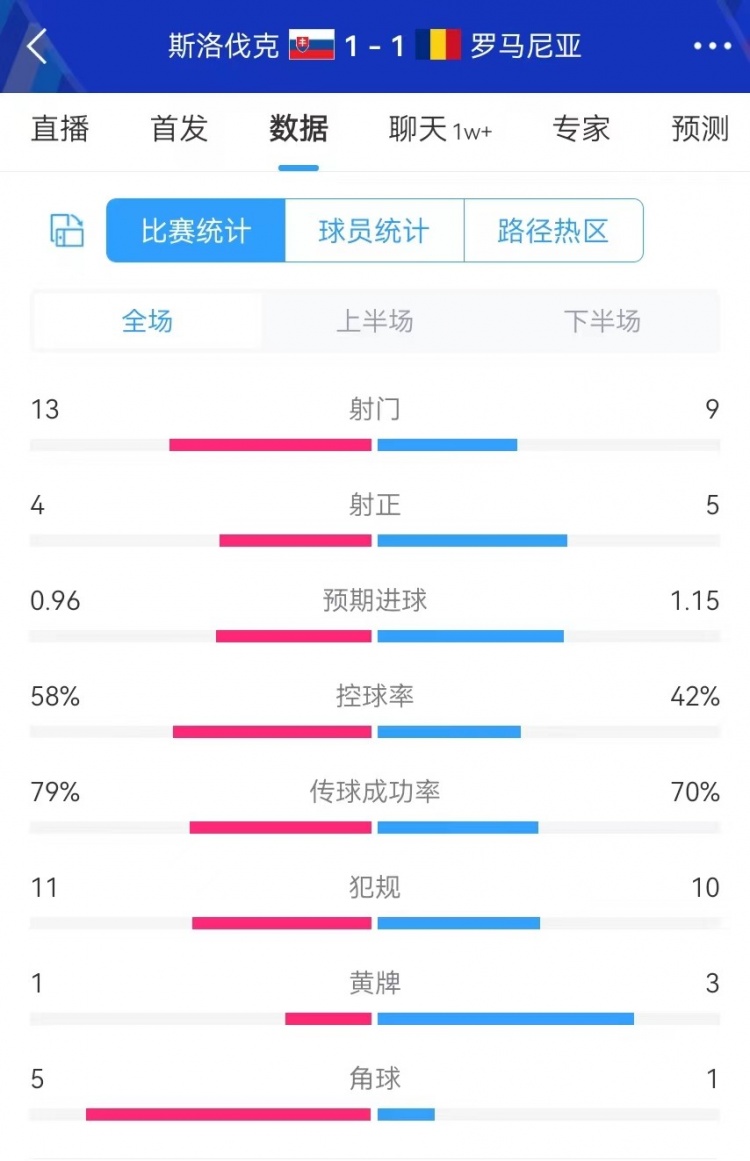The width and height of the screenshot is (750, 1161).
Task: Select the 比赛统计 segment button
Action: (x=196, y=231)
